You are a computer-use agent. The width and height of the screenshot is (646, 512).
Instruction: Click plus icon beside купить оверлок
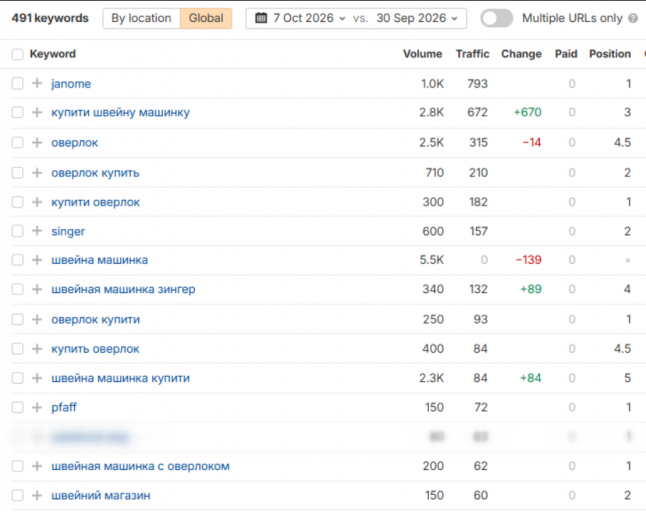click(37, 349)
